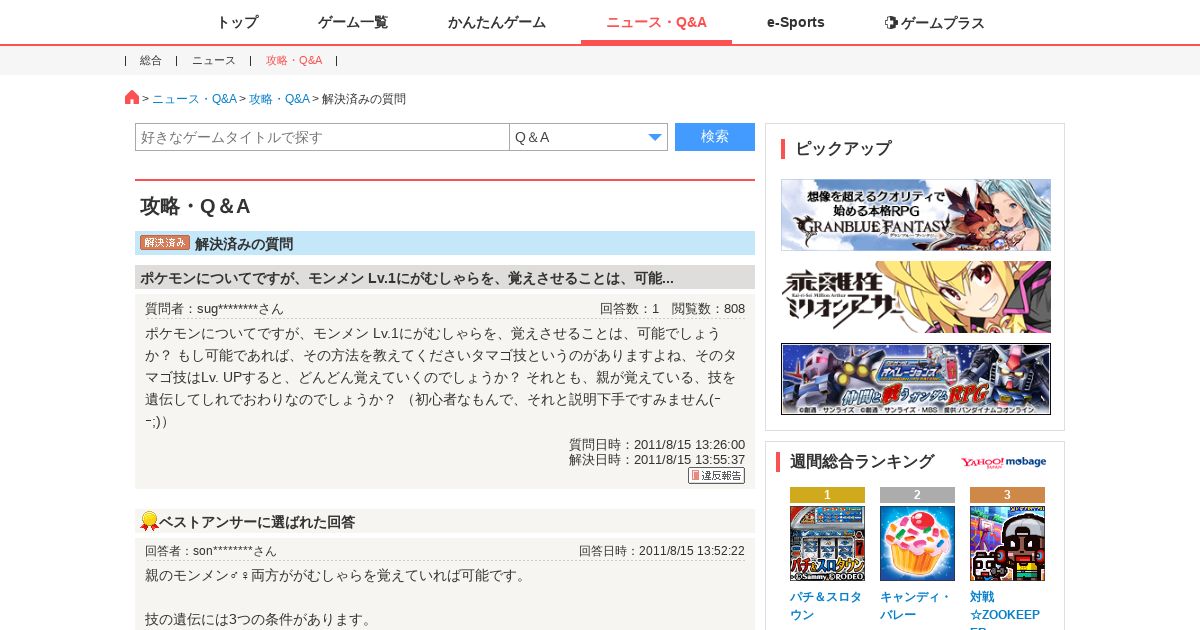This screenshot has height=630, width=1200.
Task: Click the 質問日時 timestamp
Action: [657, 444]
